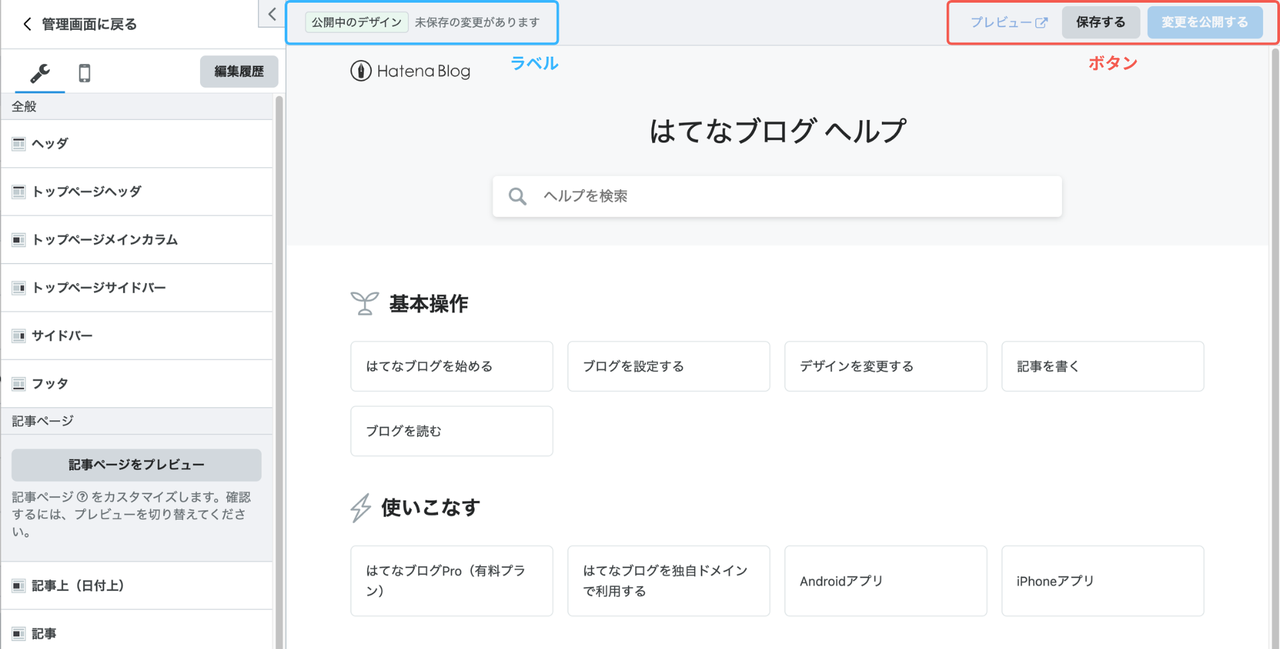Open Androidアプリ card

(886, 581)
